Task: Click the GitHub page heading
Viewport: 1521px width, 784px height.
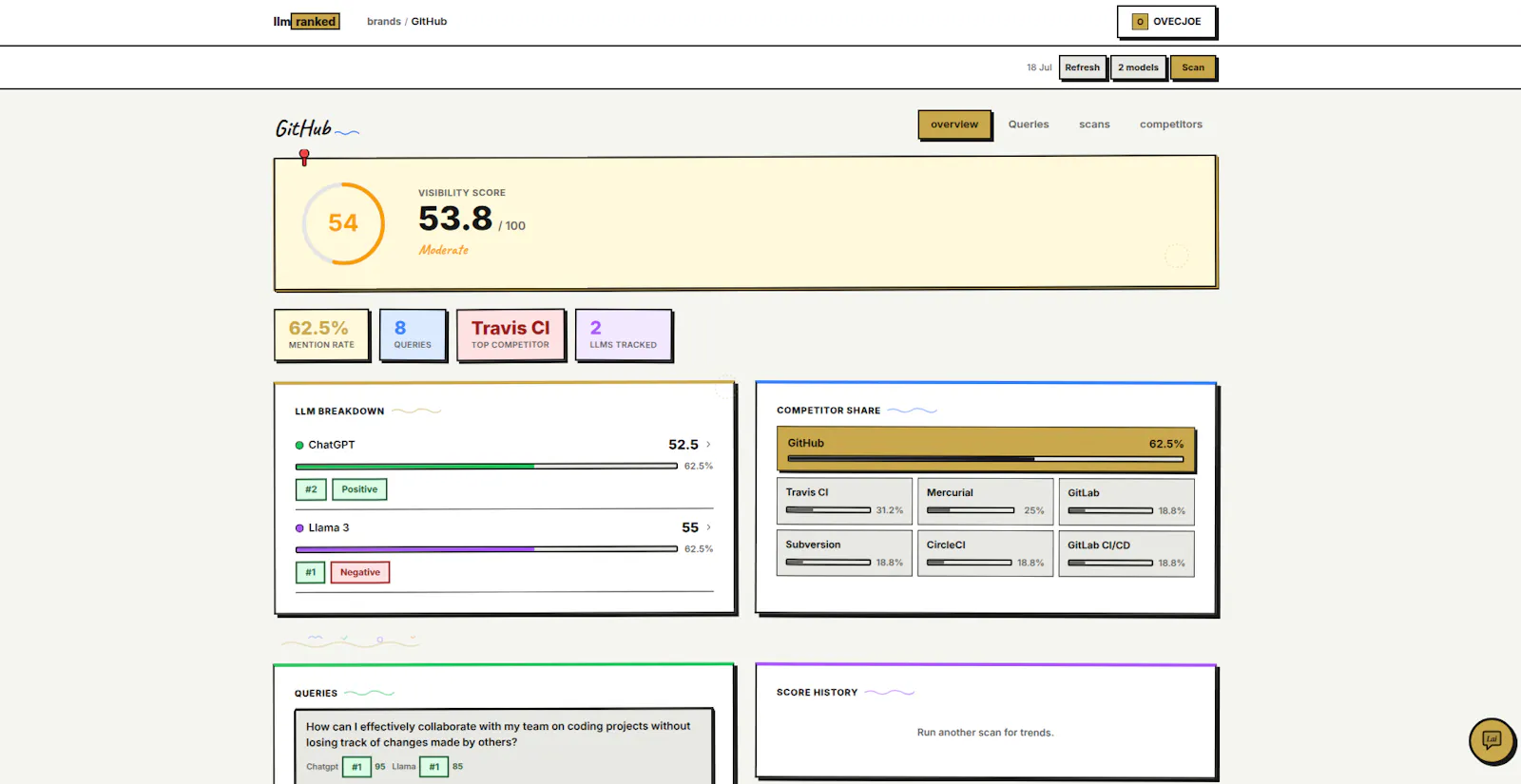Action: (303, 128)
